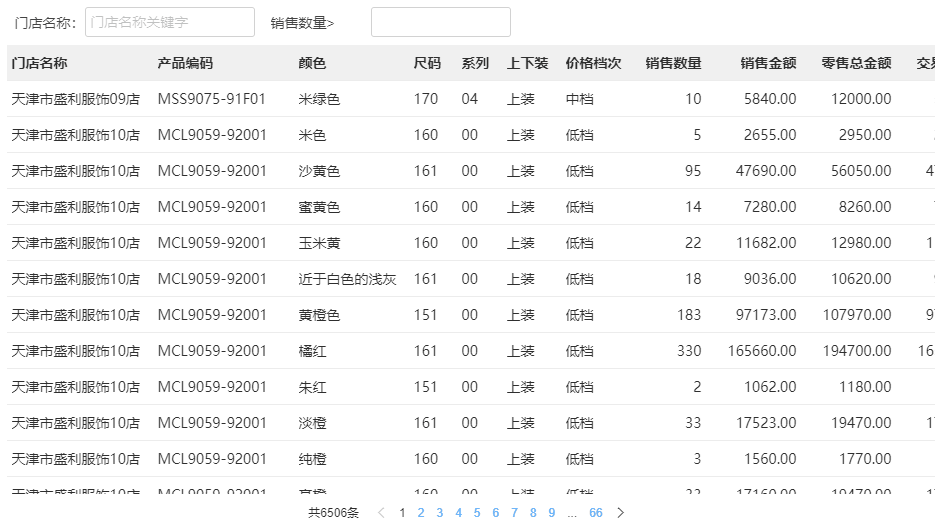Viewport: 944px width, 528px height.
Task: Jump to page 3
Action: pos(439,513)
